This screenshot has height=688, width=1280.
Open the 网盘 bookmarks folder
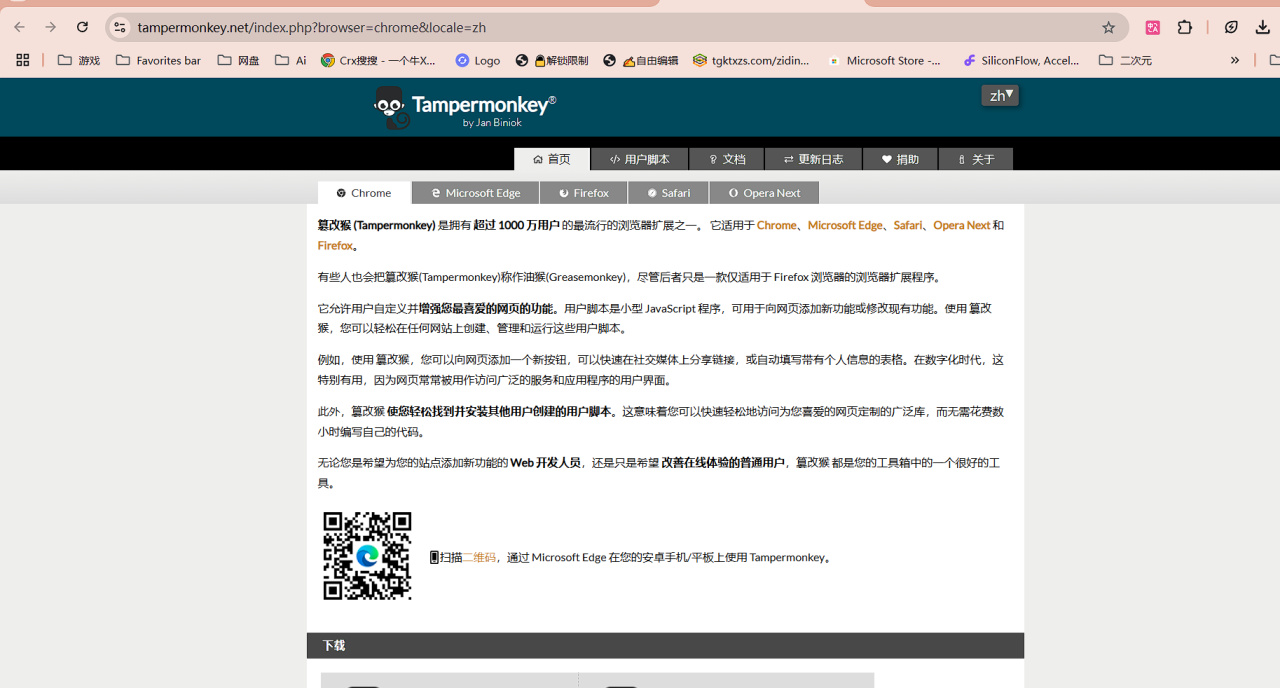pos(238,60)
